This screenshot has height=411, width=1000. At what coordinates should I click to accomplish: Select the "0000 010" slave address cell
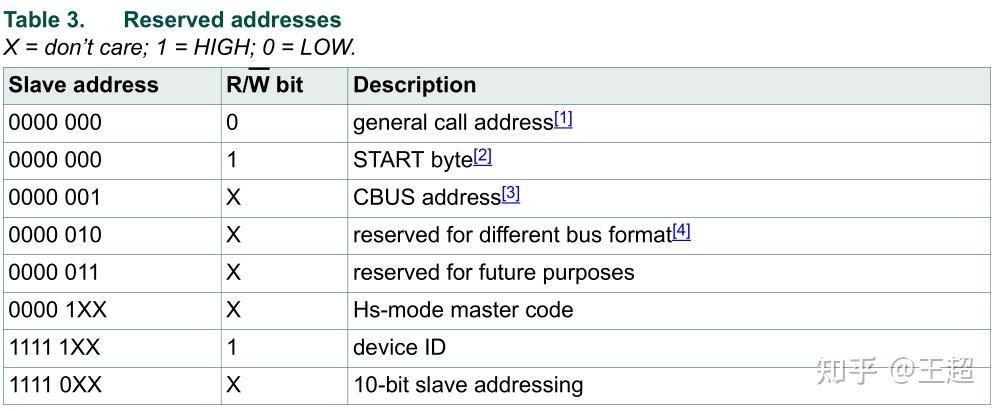56,235
